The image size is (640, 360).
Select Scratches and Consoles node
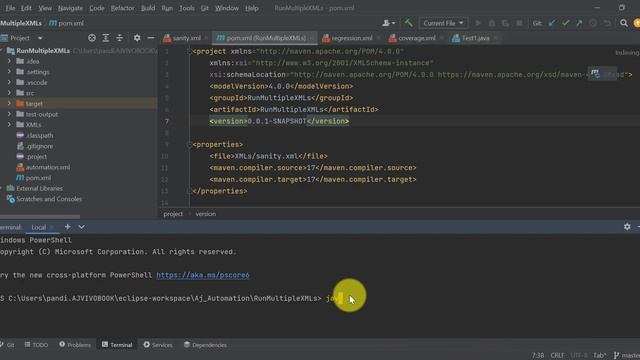49,199
